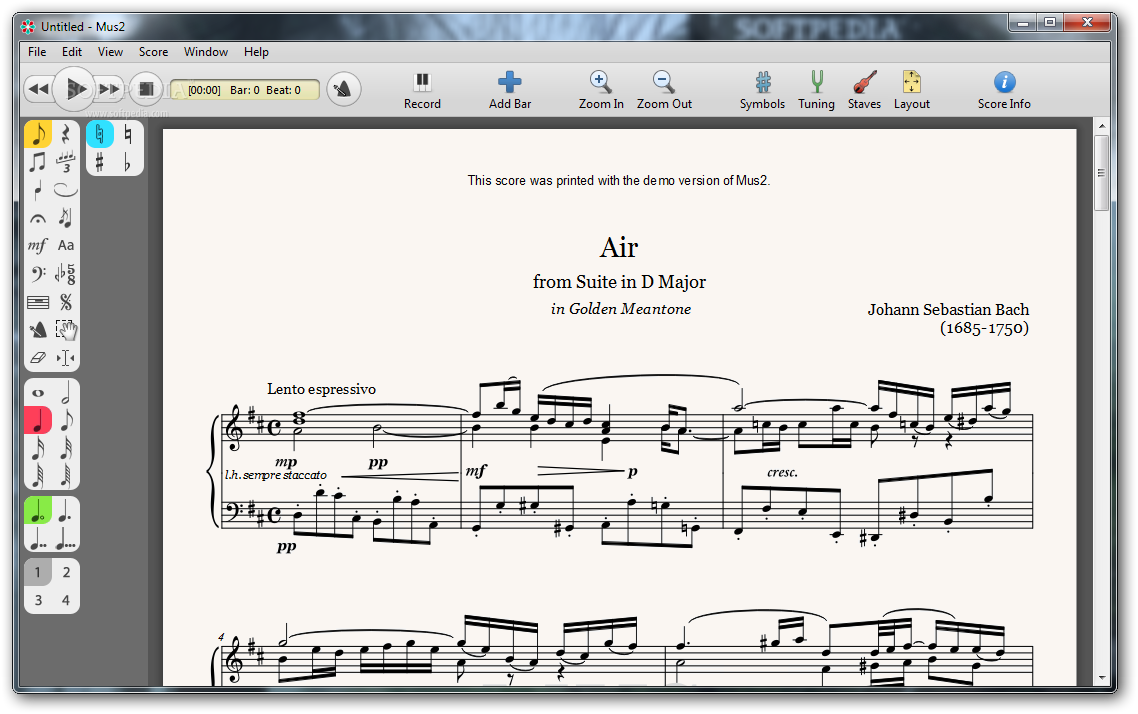Pick sixty-fourth note duration

click(x=38, y=476)
